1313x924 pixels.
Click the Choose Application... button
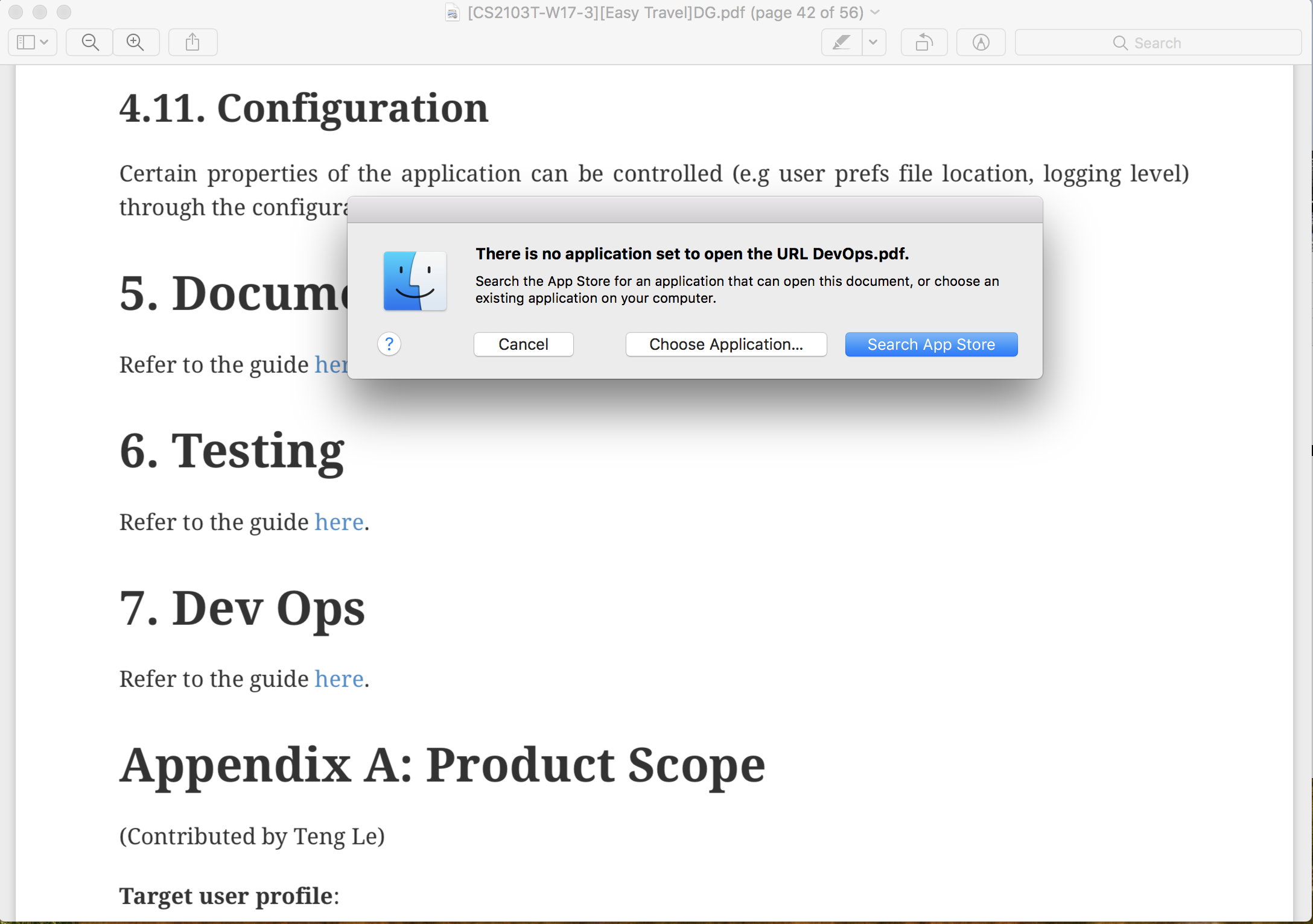[726, 344]
